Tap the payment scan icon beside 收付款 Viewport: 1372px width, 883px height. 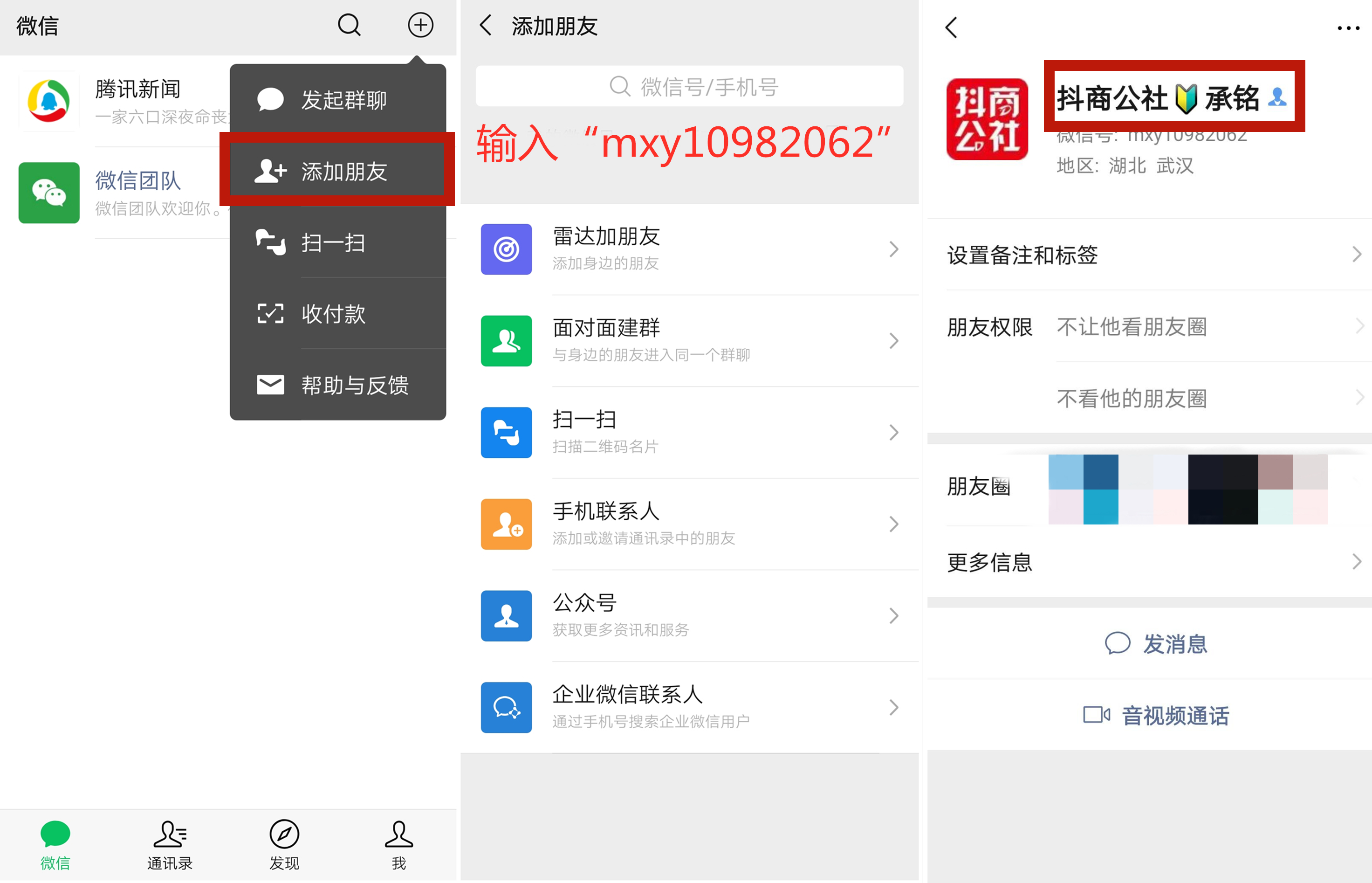click(270, 314)
